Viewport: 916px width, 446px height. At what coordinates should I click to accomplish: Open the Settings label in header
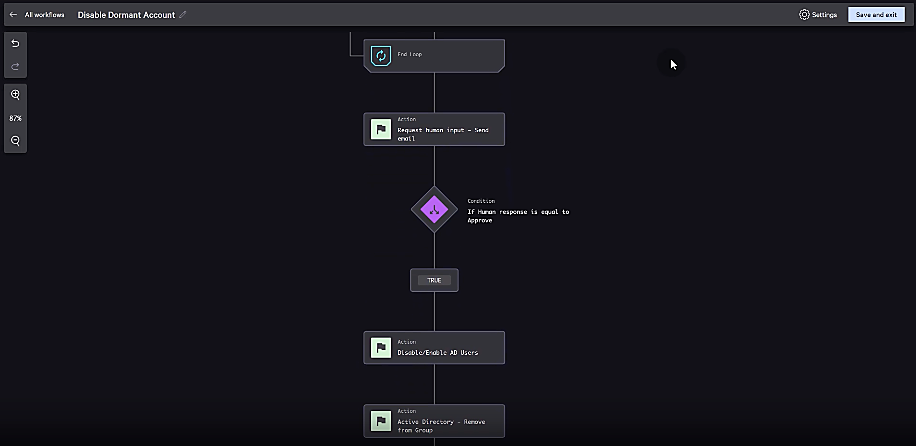(x=824, y=15)
